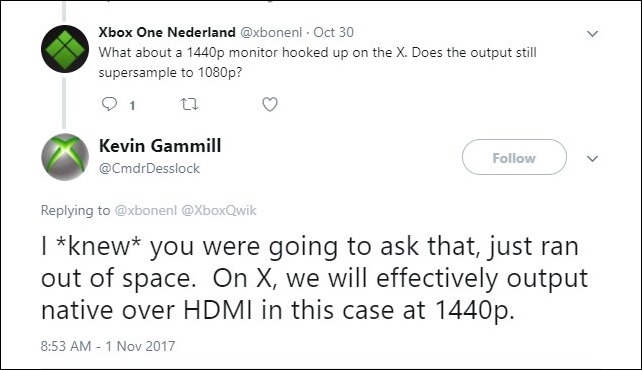Follow Kevin Gammill
642x370 pixels.
coord(514,157)
